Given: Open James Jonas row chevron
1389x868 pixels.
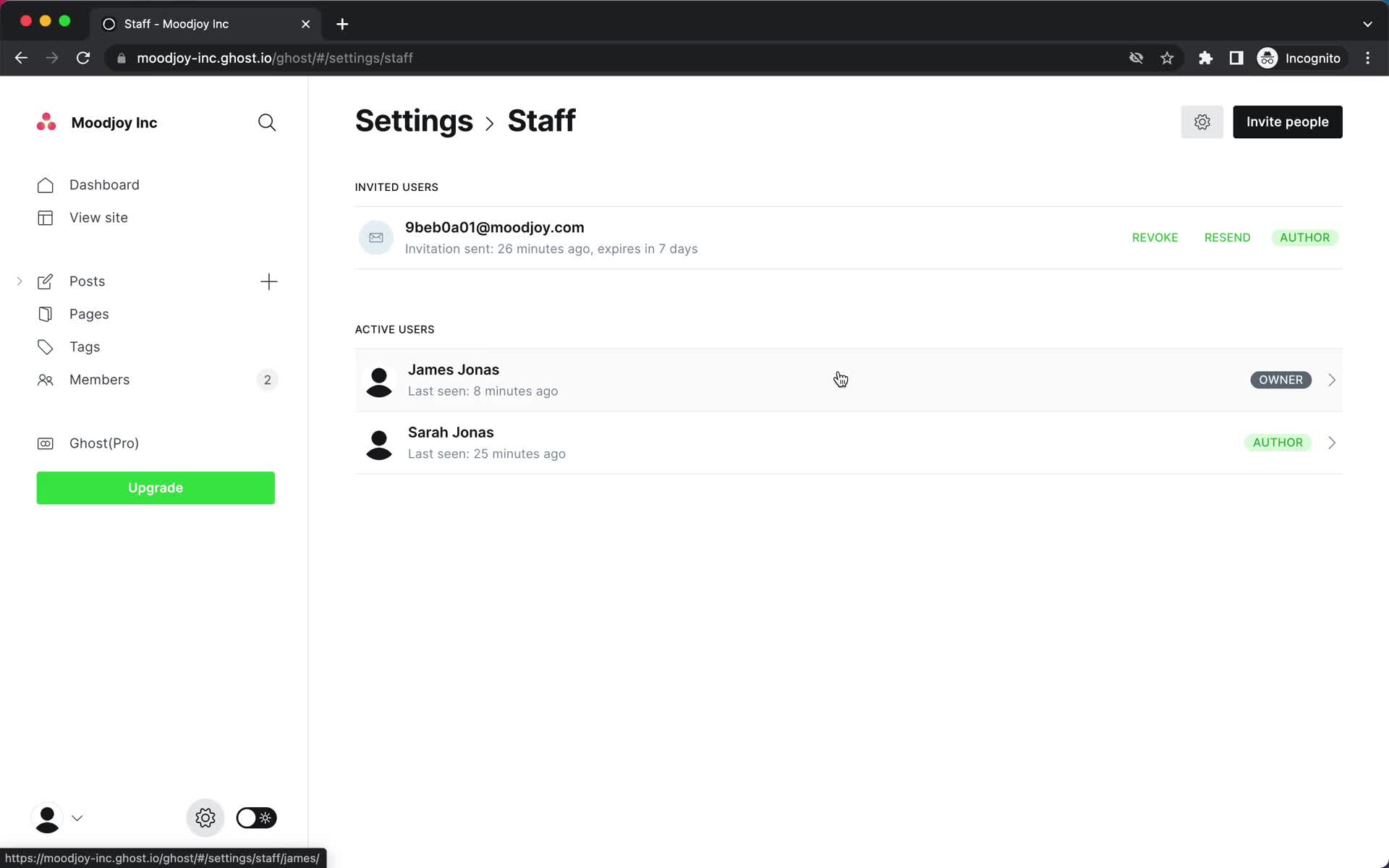Looking at the screenshot, I should (x=1332, y=380).
